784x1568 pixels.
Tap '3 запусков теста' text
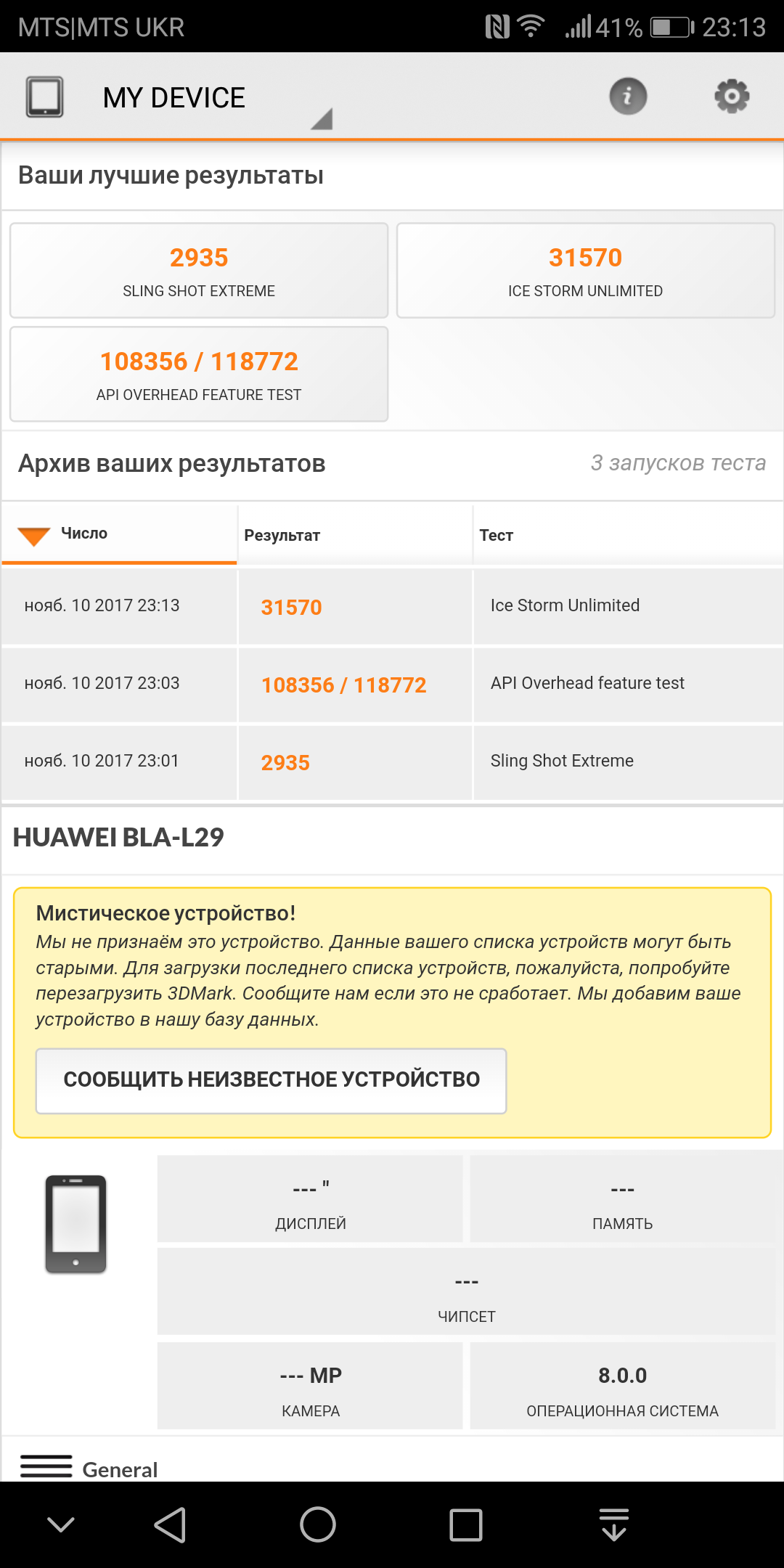[678, 462]
